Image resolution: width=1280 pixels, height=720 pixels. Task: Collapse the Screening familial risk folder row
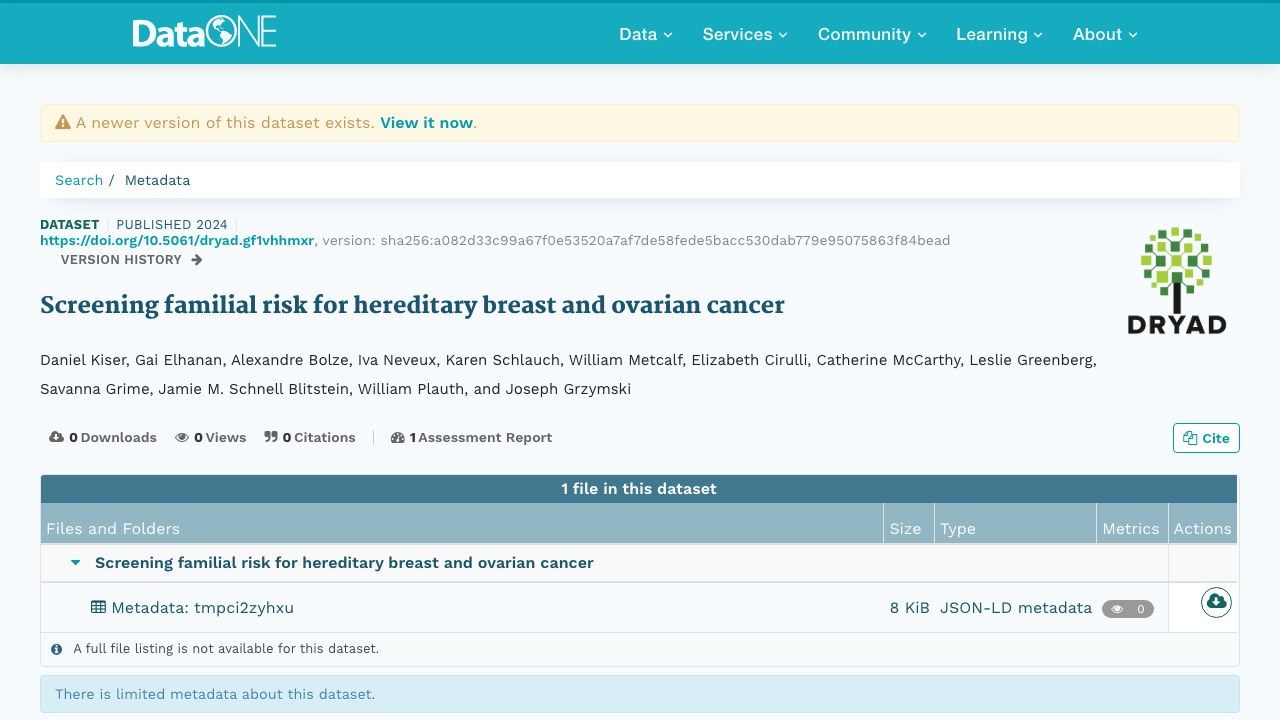pyautogui.click(x=75, y=562)
